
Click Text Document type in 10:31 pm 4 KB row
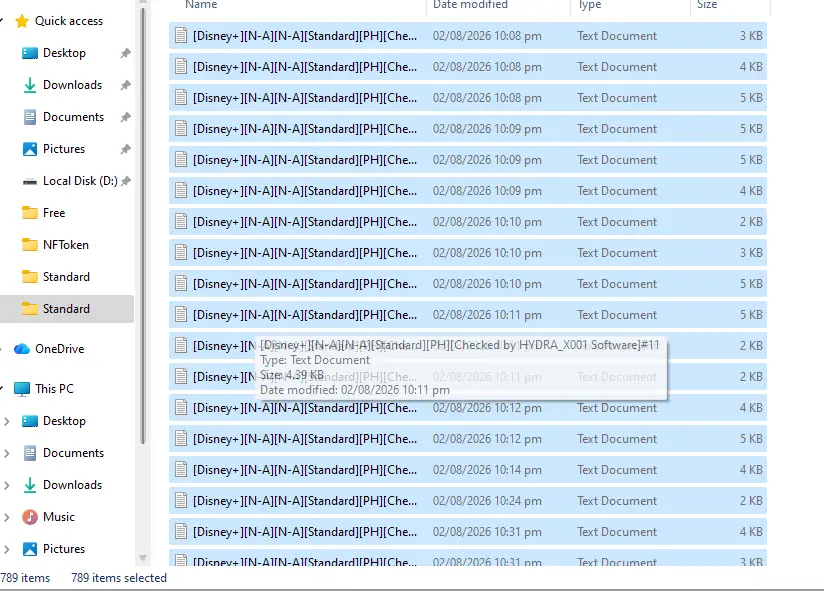(x=617, y=532)
